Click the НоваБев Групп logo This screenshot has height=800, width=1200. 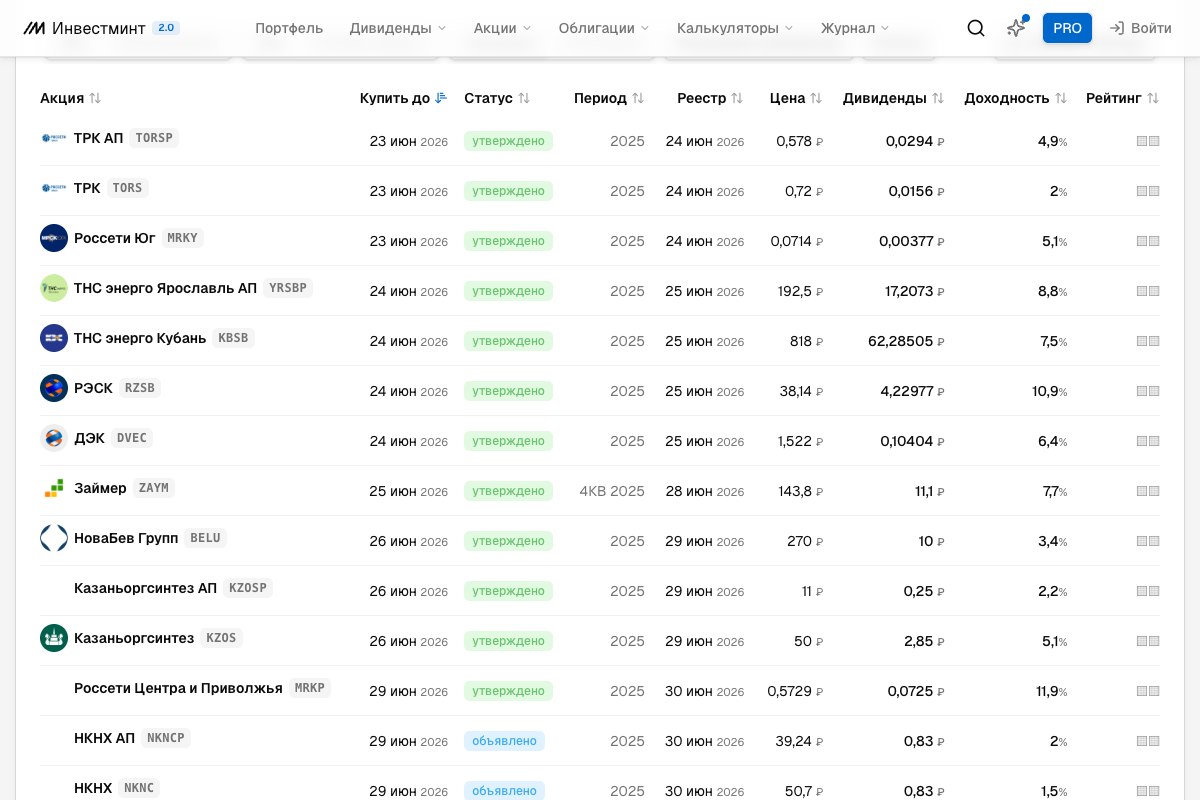[x=54, y=538]
